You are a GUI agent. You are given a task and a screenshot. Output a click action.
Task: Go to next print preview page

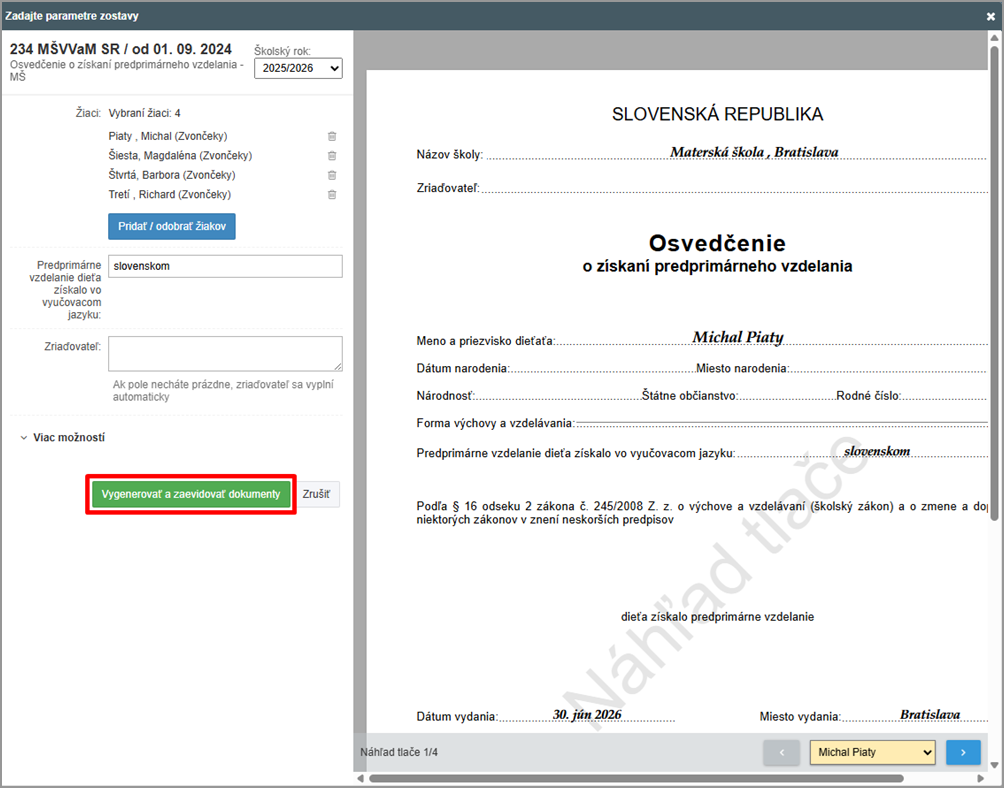(963, 752)
